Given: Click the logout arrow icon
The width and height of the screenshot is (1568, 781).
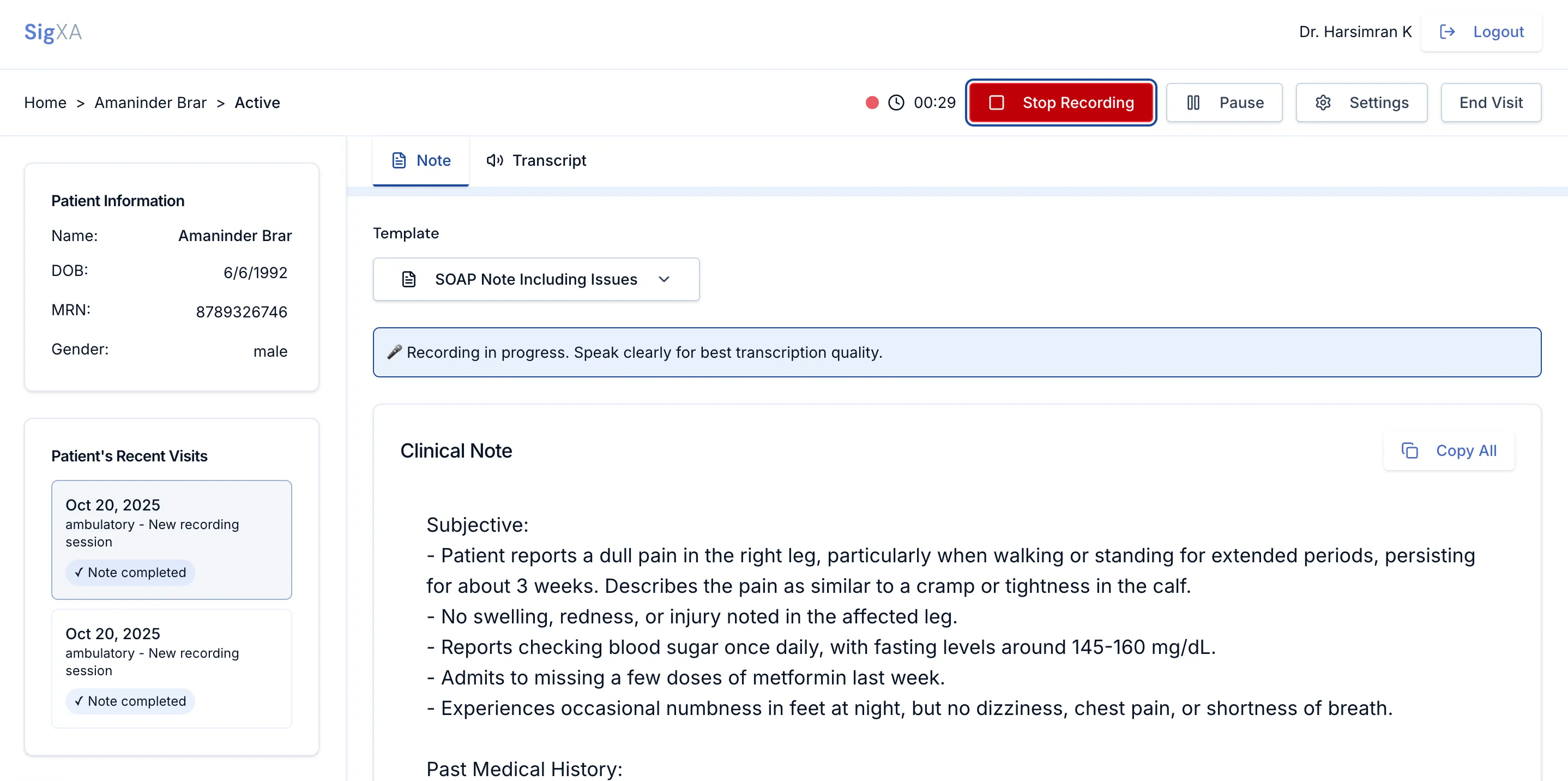Looking at the screenshot, I should coord(1447,32).
